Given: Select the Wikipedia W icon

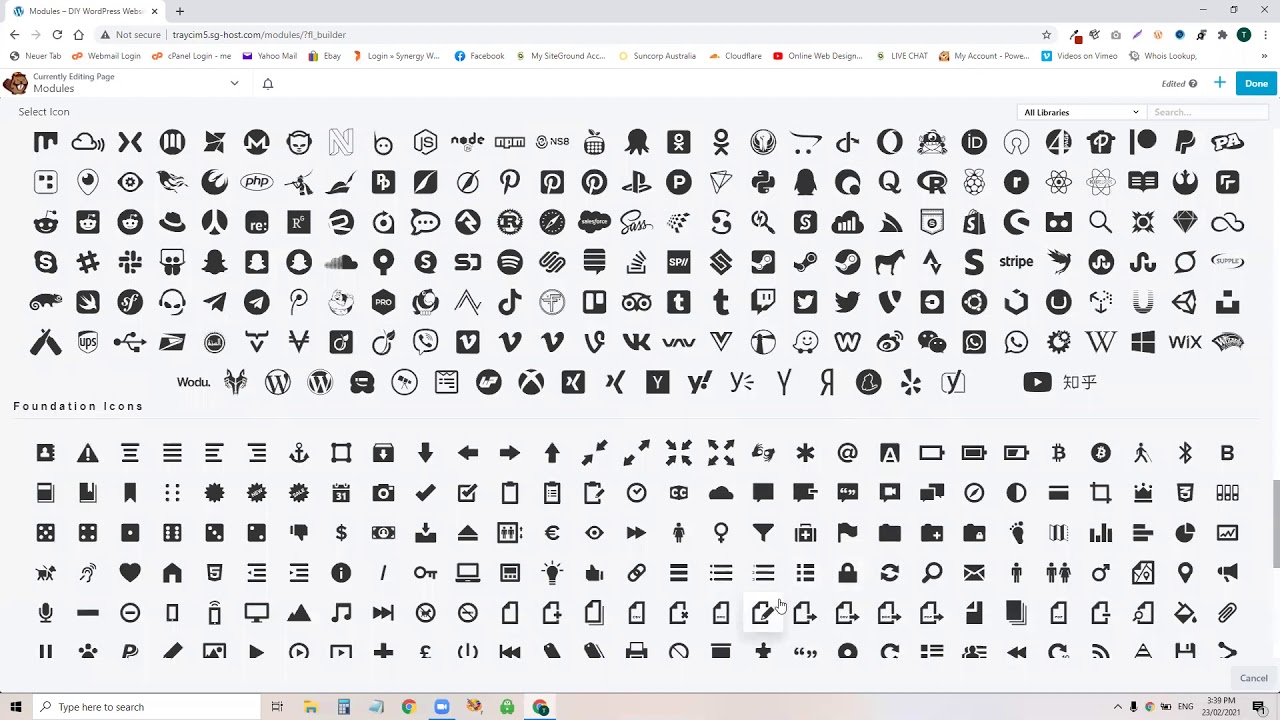Looking at the screenshot, I should 1100,342.
